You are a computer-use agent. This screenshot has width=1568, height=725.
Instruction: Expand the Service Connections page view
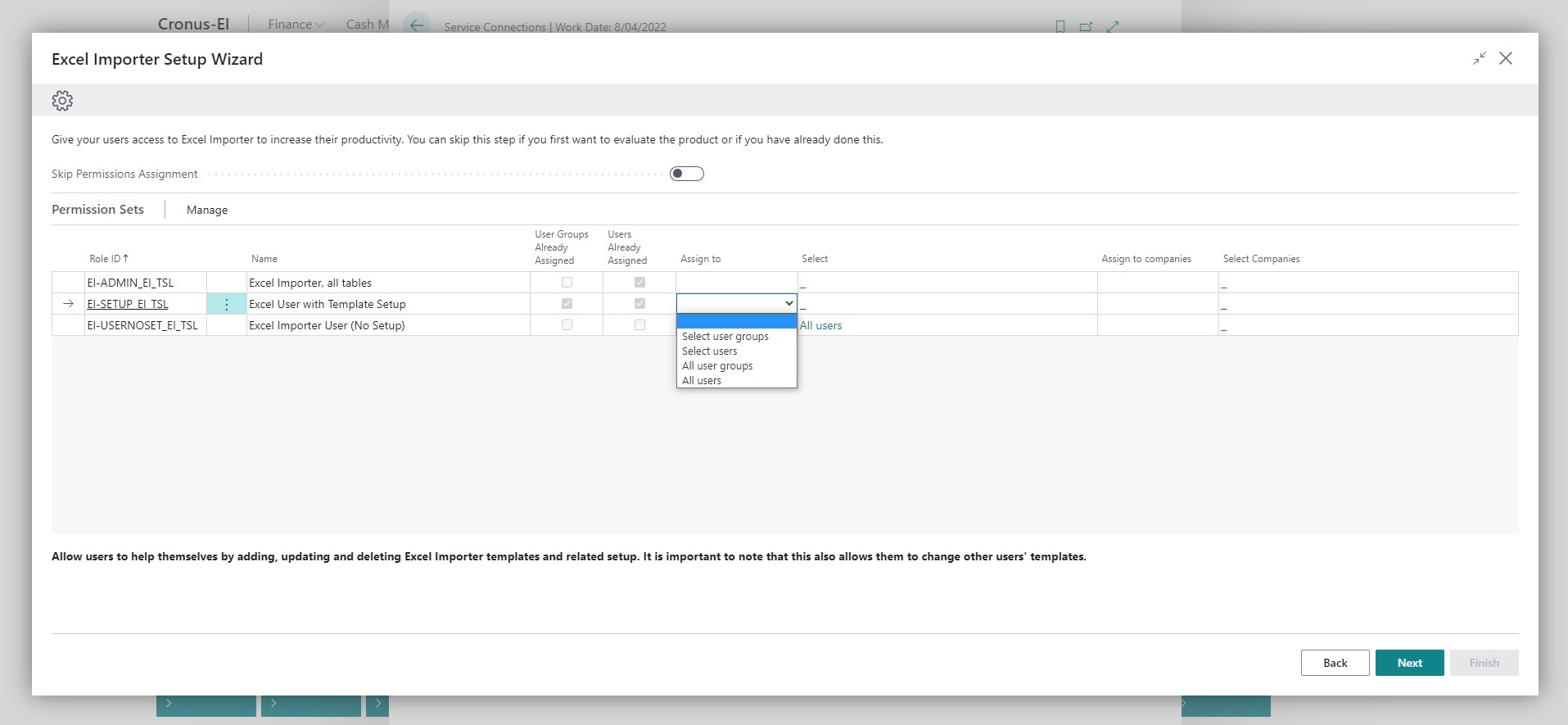click(1113, 26)
